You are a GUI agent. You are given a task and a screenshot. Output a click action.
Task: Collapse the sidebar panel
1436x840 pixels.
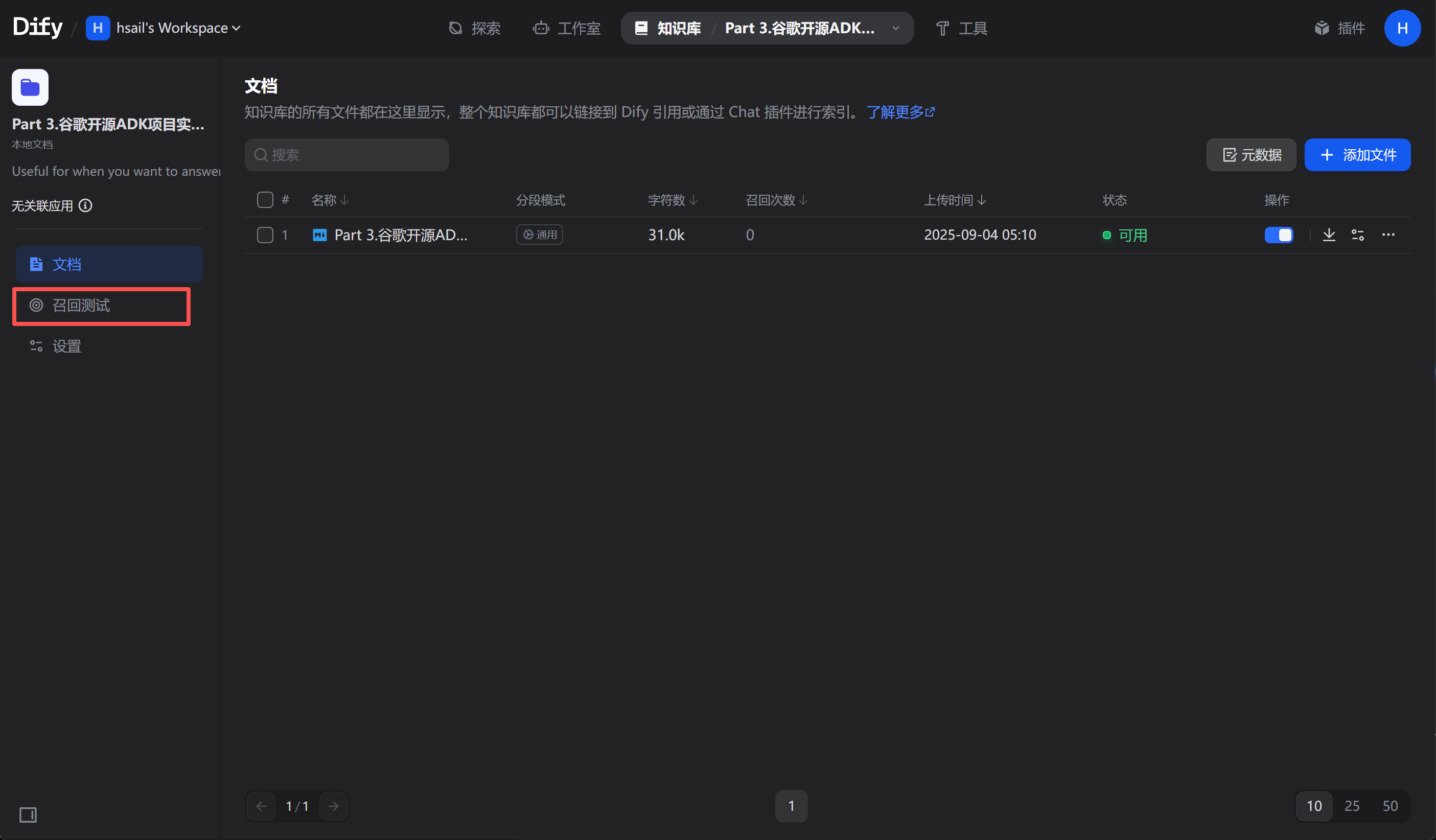tap(28, 815)
